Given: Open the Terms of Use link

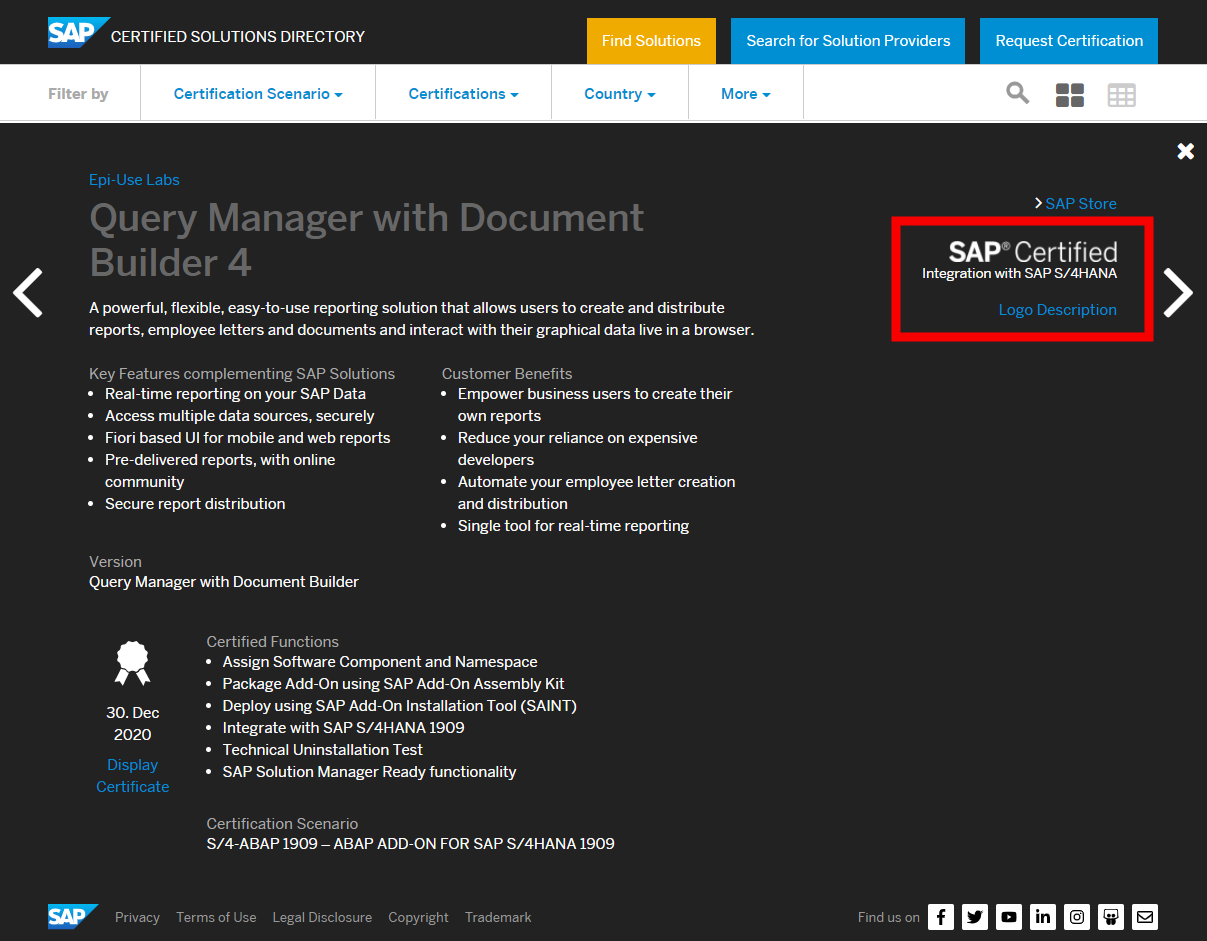Looking at the screenshot, I should click(216, 917).
